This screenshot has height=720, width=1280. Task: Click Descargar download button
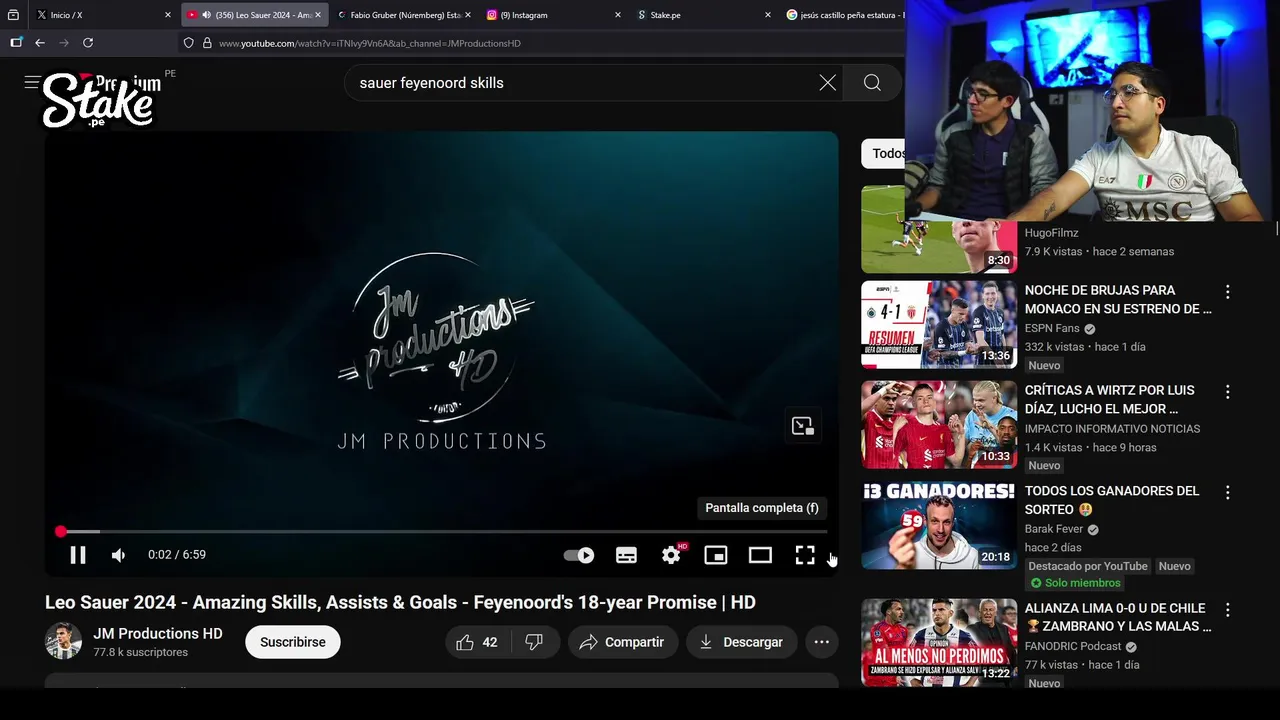[x=741, y=642]
